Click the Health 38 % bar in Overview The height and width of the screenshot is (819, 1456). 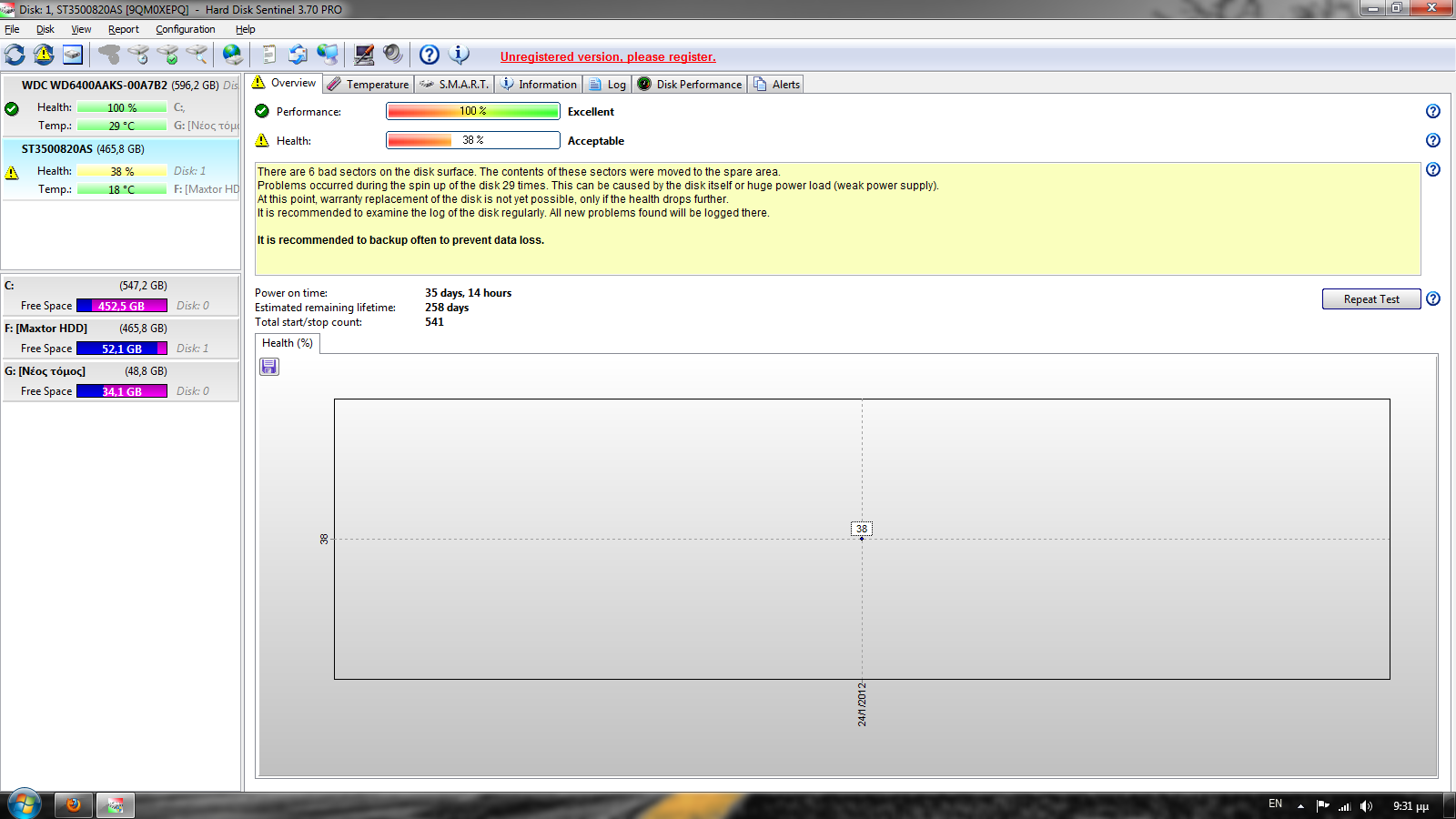coord(473,140)
